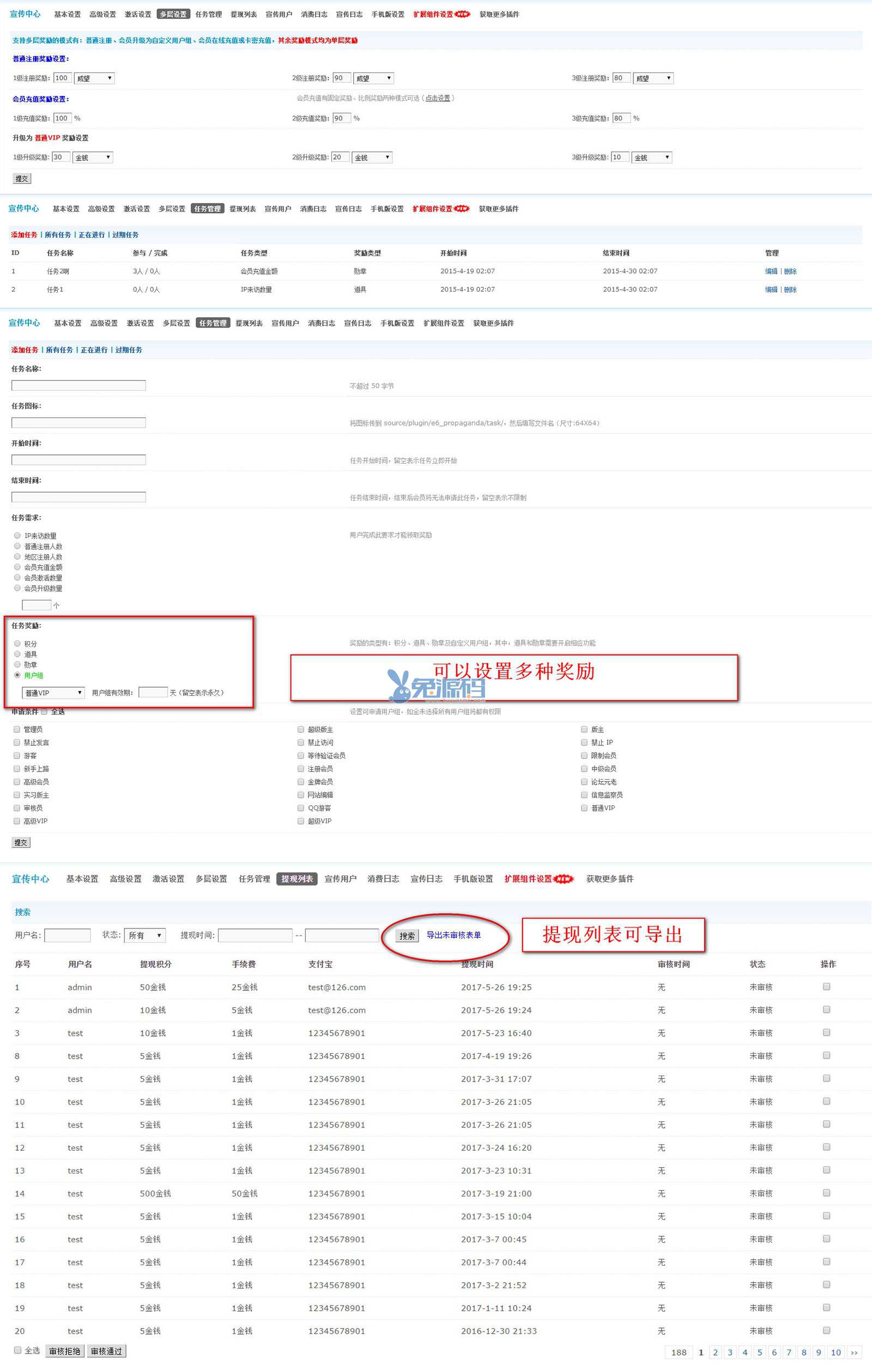Image resolution: width=872 pixels, height=1372 pixels.
Task: Select the 会员激活数量 radio option
Action: pyautogui.click(x=17, y=577)
